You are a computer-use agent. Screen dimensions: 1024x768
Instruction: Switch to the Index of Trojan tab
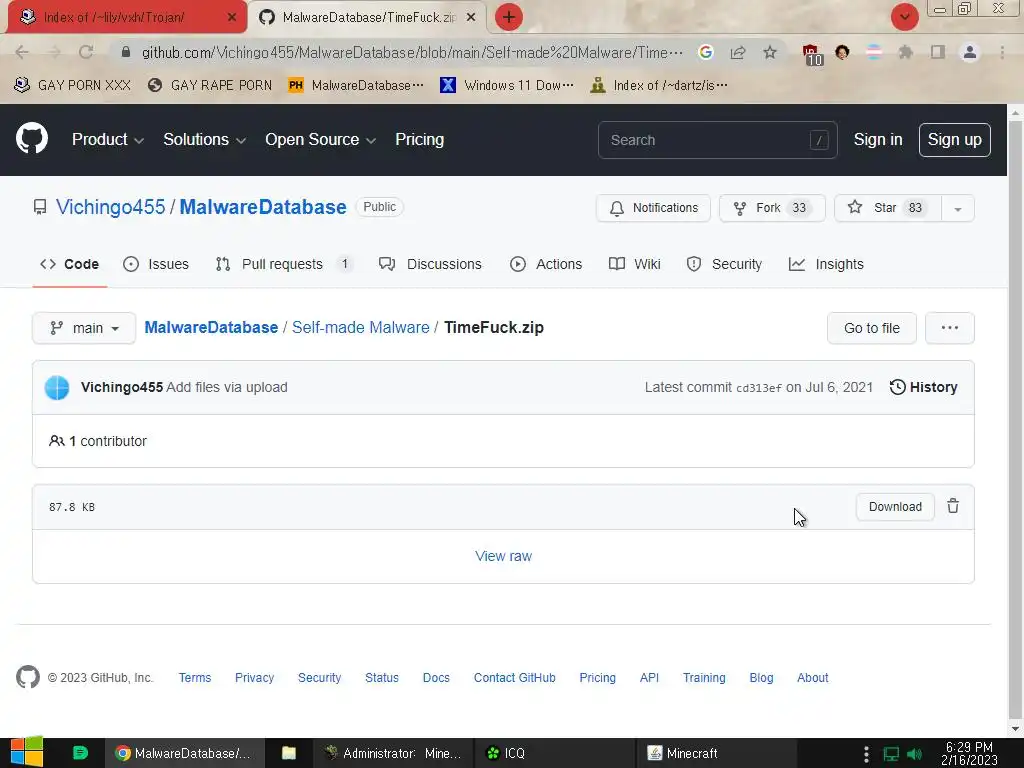pyautogui.click(x=114, y=17)
